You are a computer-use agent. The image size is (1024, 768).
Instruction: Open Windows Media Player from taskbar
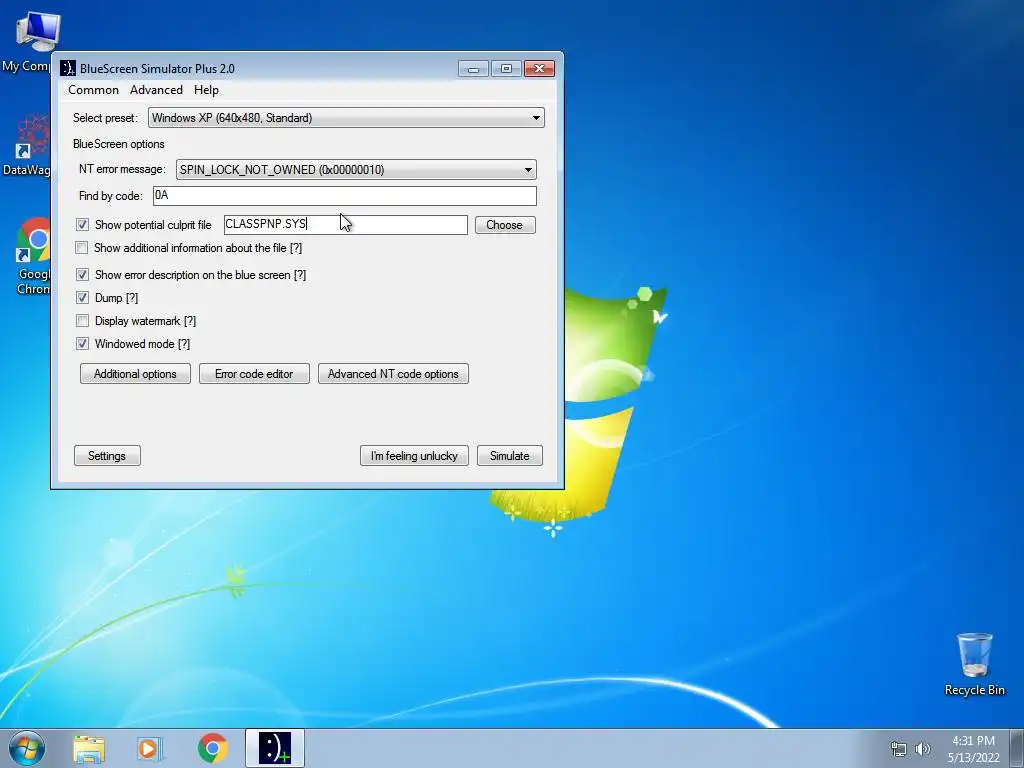[x=150, y=748]
